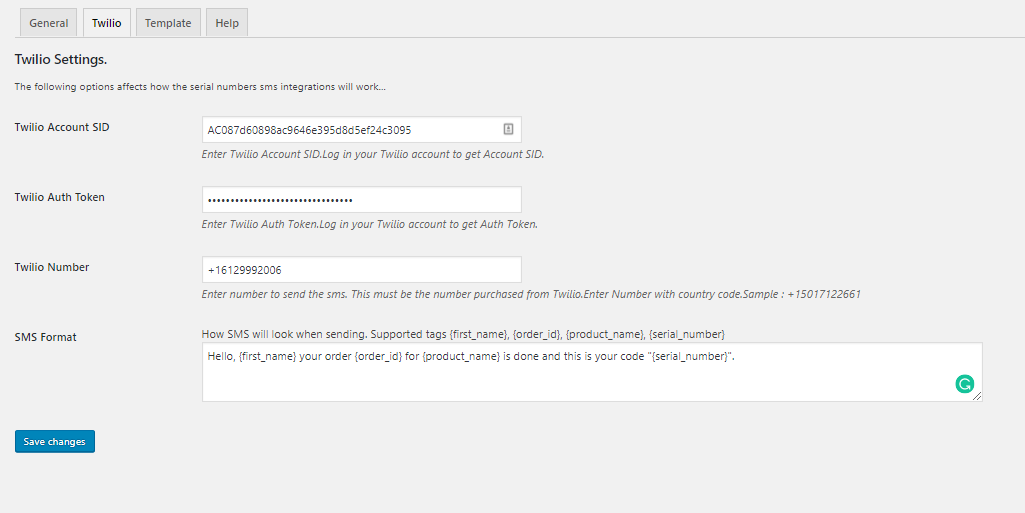Focus the Twilio Account SID input field
Image resolution: width=1025 pixels, height=513 pixels.
tap(361, 129)
